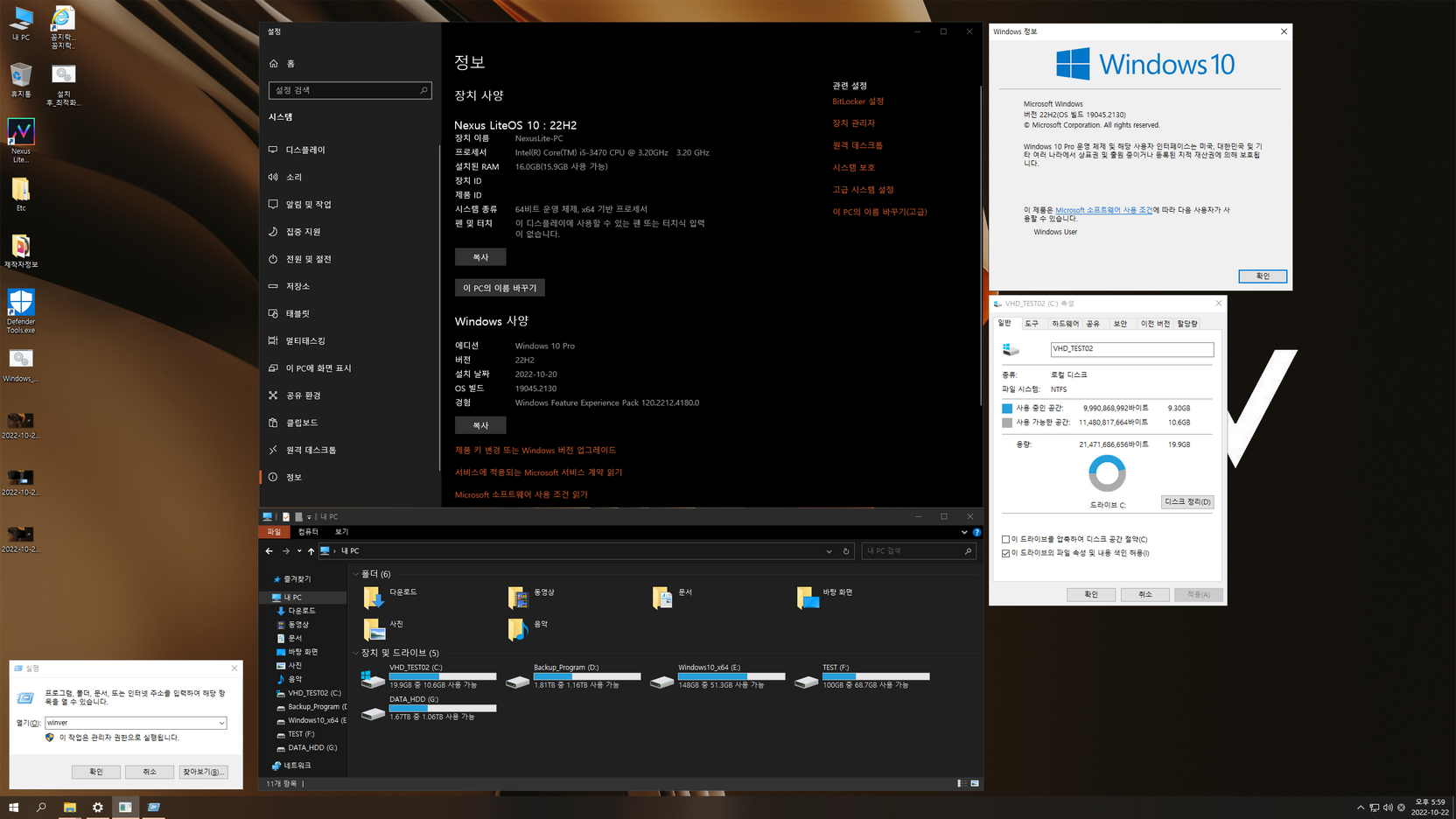Open 동영상 folder in File Explorer
Viewport: 1456px width, 819px height.
[x=531, y=597]
